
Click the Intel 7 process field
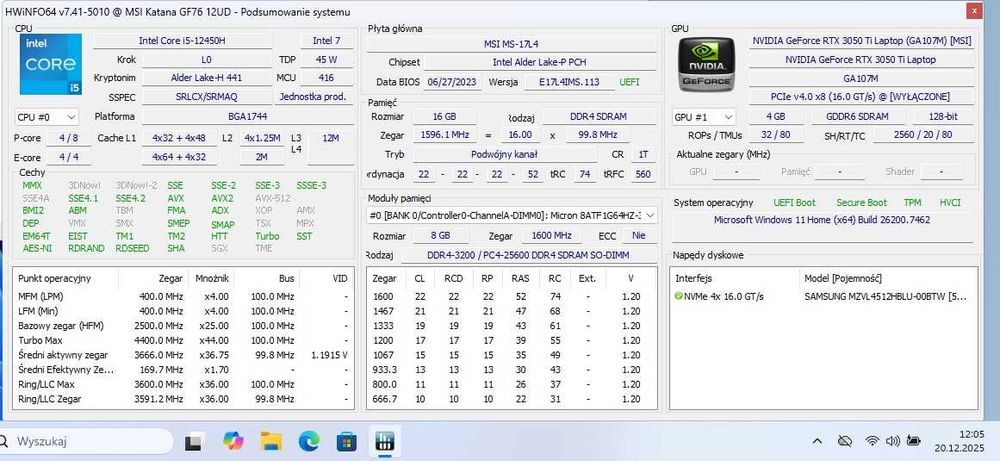coord(326,41)
